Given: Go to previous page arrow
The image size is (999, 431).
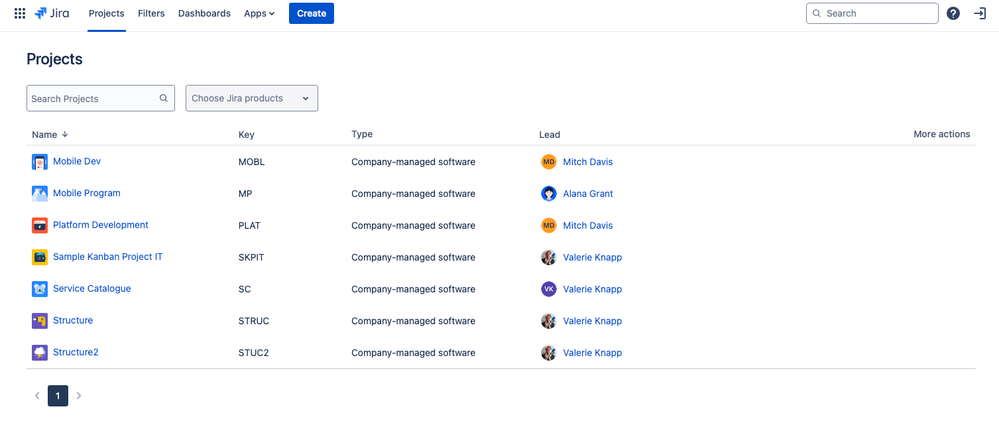Looking at the screenshot, I should pos(37,396).
